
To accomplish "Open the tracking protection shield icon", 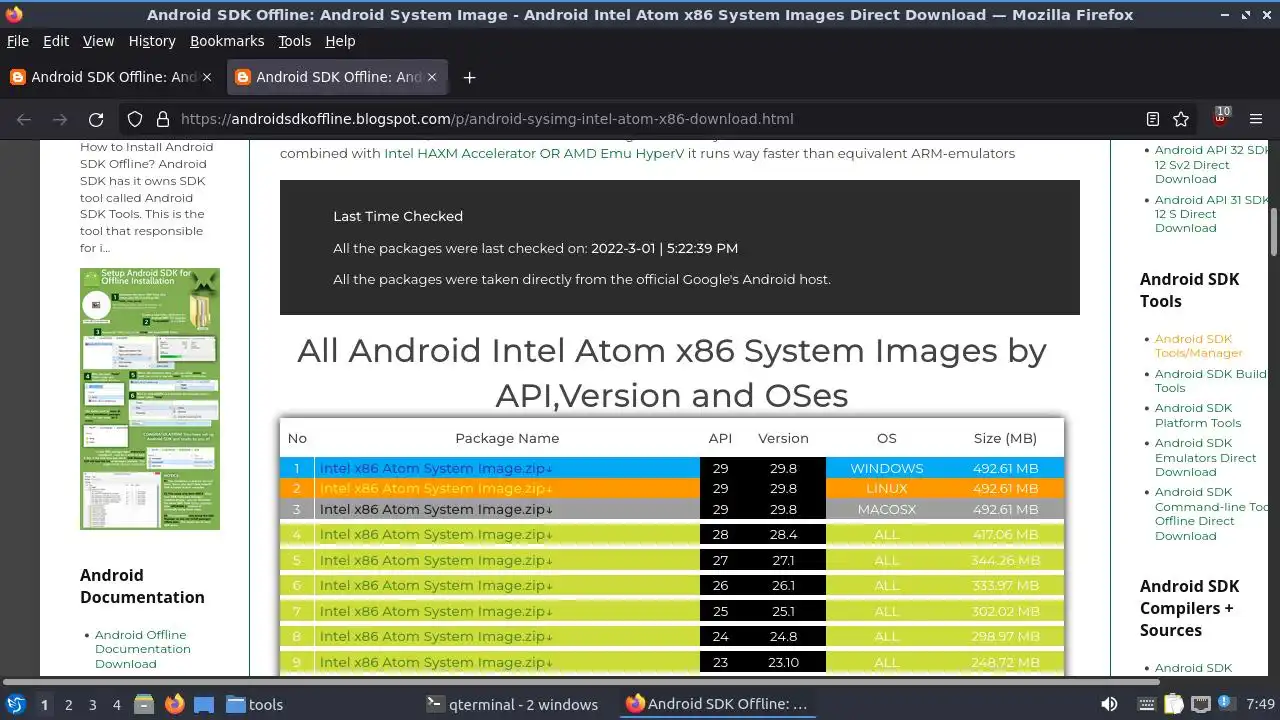I will [x=135, y=119].
